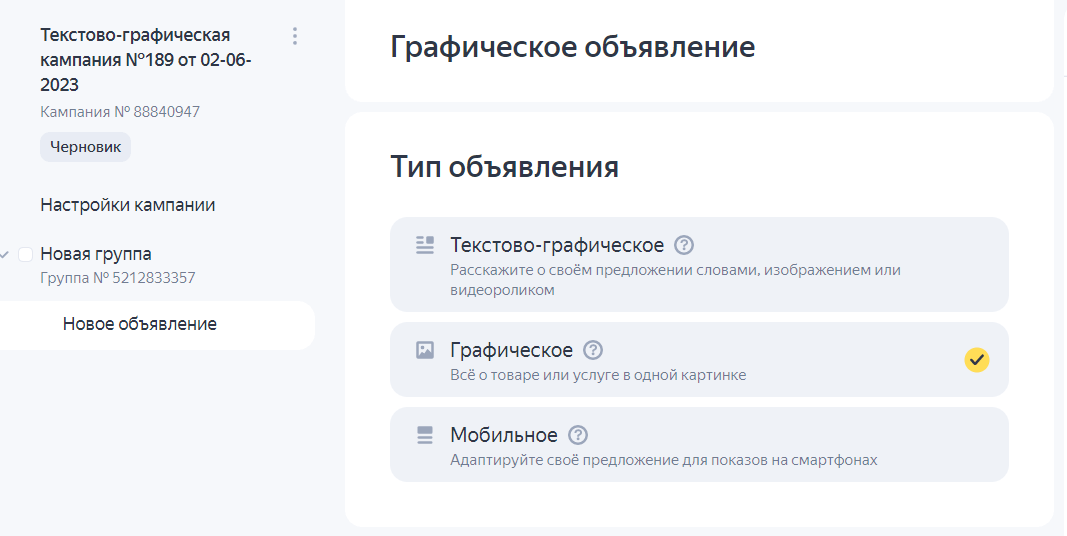Select the Текстово-графическое ad type
Viewport: 1067px width, 536px height.
point(699,265)
